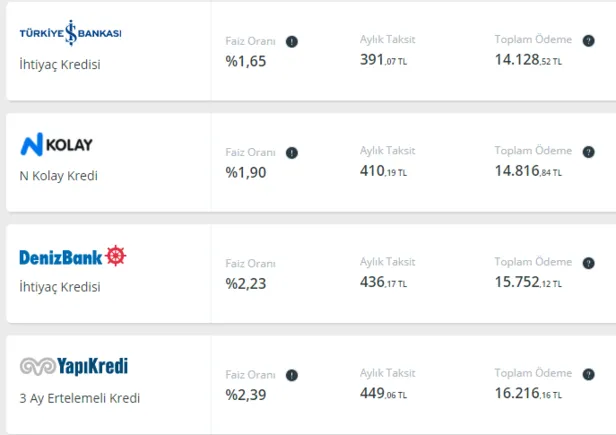The width and height of the screenshot is (616, 435).
Task: Open İhtiyaç Kredisi under Türkiye İş Bankası
Action: pos(60,64)
